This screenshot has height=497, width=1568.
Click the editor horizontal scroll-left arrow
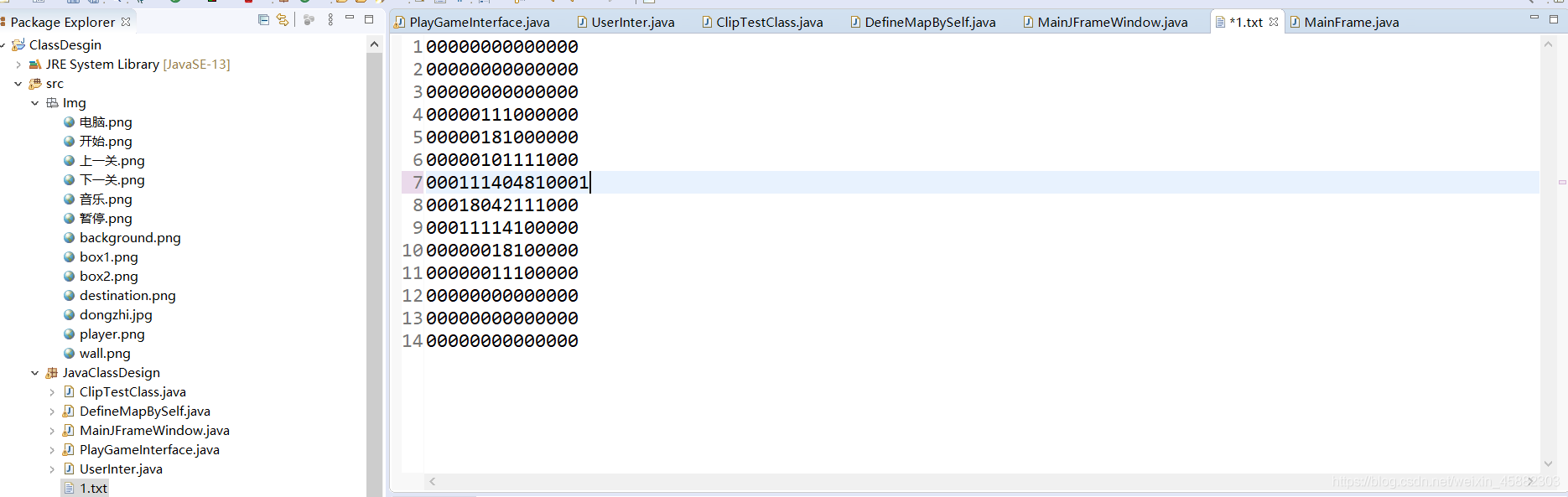point(433,481)
